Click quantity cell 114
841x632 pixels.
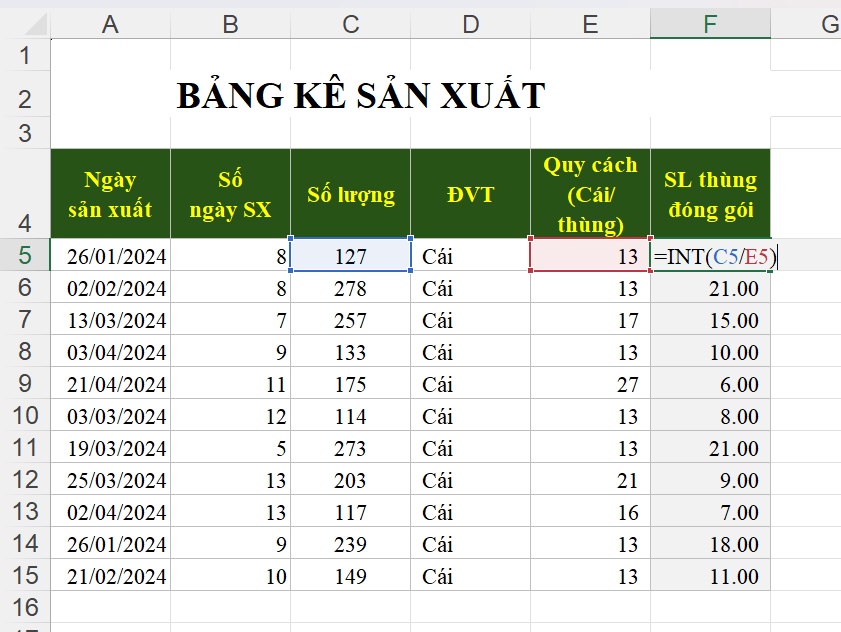[x=351, y=415]
